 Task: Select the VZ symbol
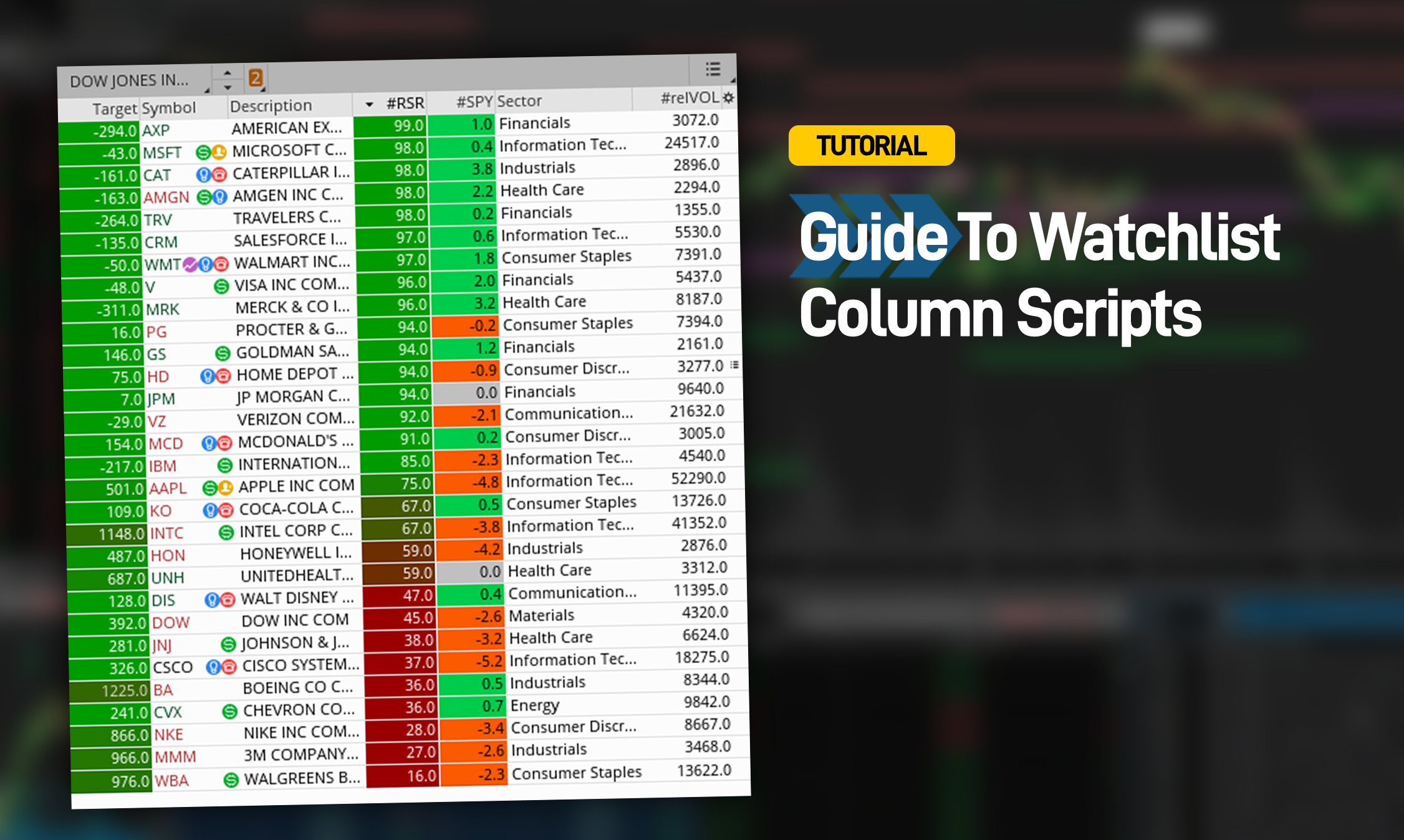[x=157, y=422]
